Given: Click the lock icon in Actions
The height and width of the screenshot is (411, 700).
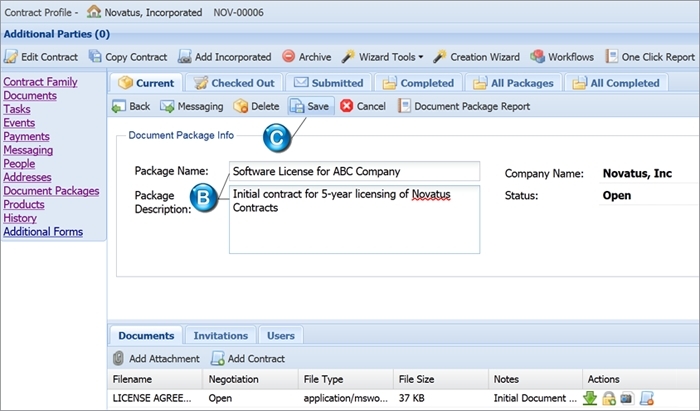Looking at the screenshot, I should pos(608,398).
